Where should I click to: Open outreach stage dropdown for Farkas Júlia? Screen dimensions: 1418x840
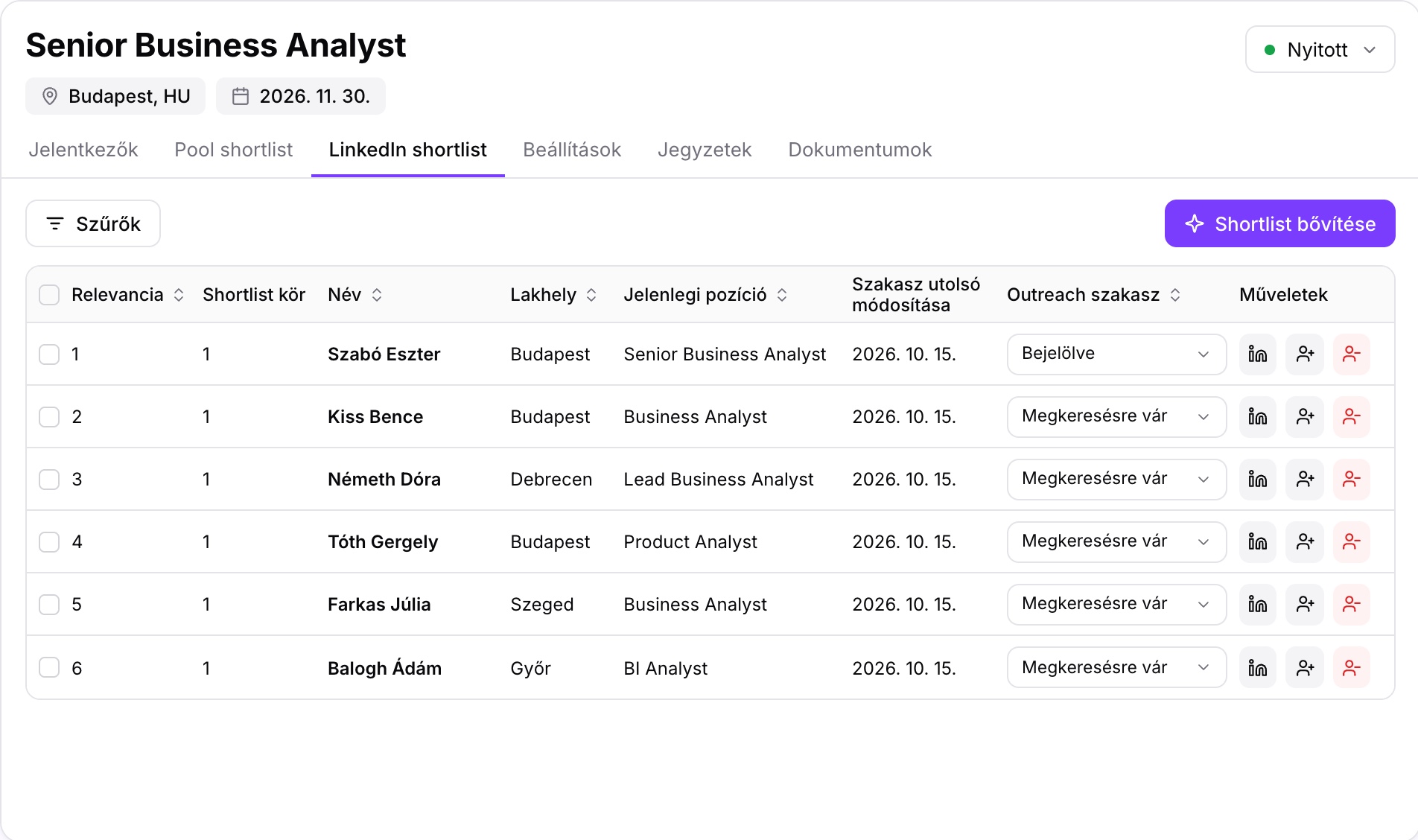(1116, 604)
